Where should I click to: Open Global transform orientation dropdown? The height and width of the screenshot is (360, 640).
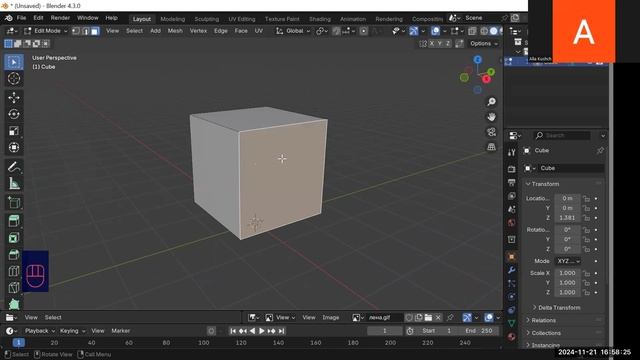[293, 31]
